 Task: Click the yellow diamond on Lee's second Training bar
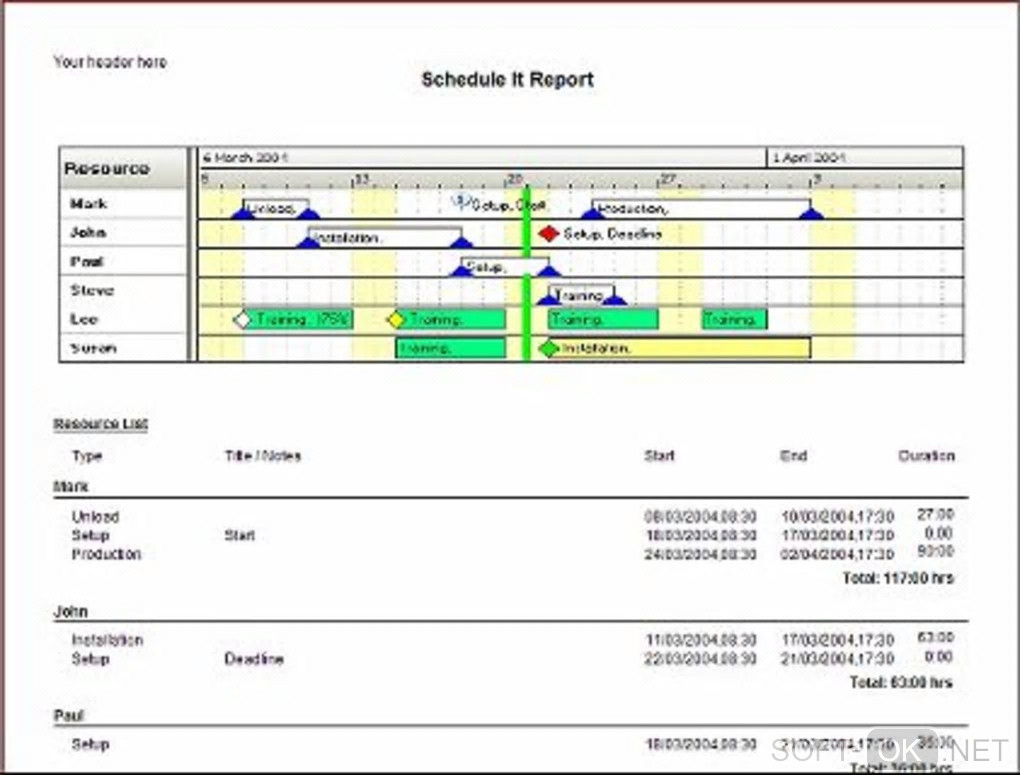[x=396, y=320]
